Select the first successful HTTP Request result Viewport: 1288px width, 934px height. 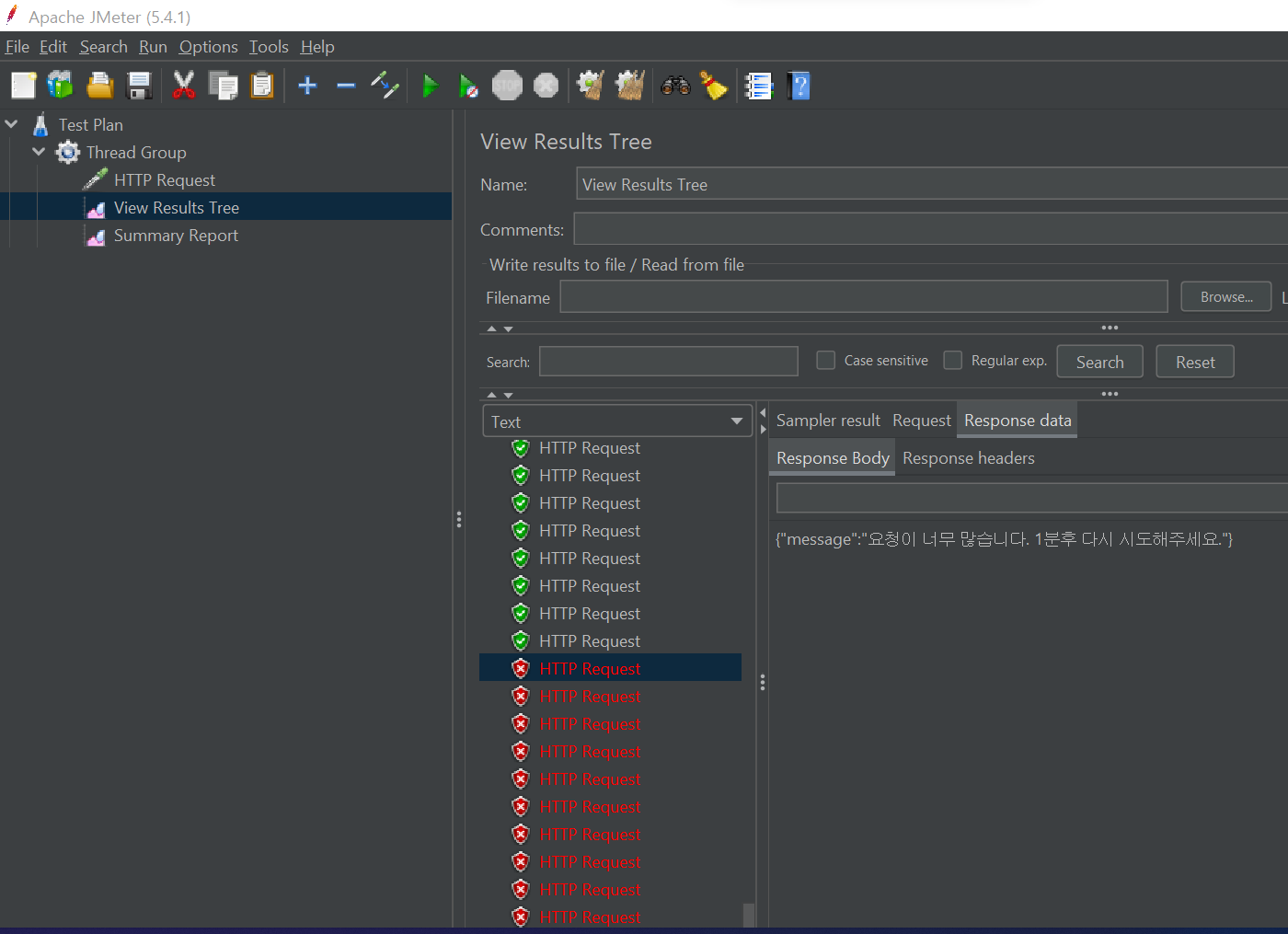590,448
